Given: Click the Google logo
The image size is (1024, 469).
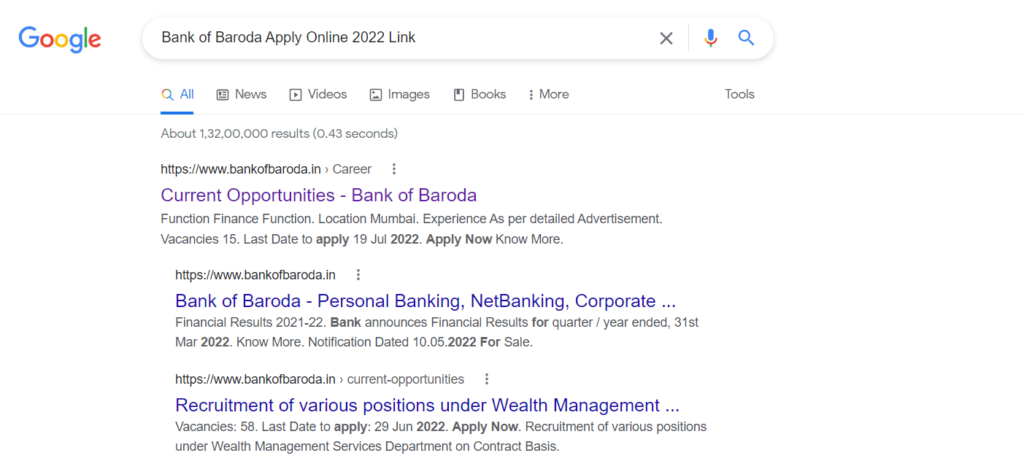Looking at the screenshot, I should click(x=59, y=39).
